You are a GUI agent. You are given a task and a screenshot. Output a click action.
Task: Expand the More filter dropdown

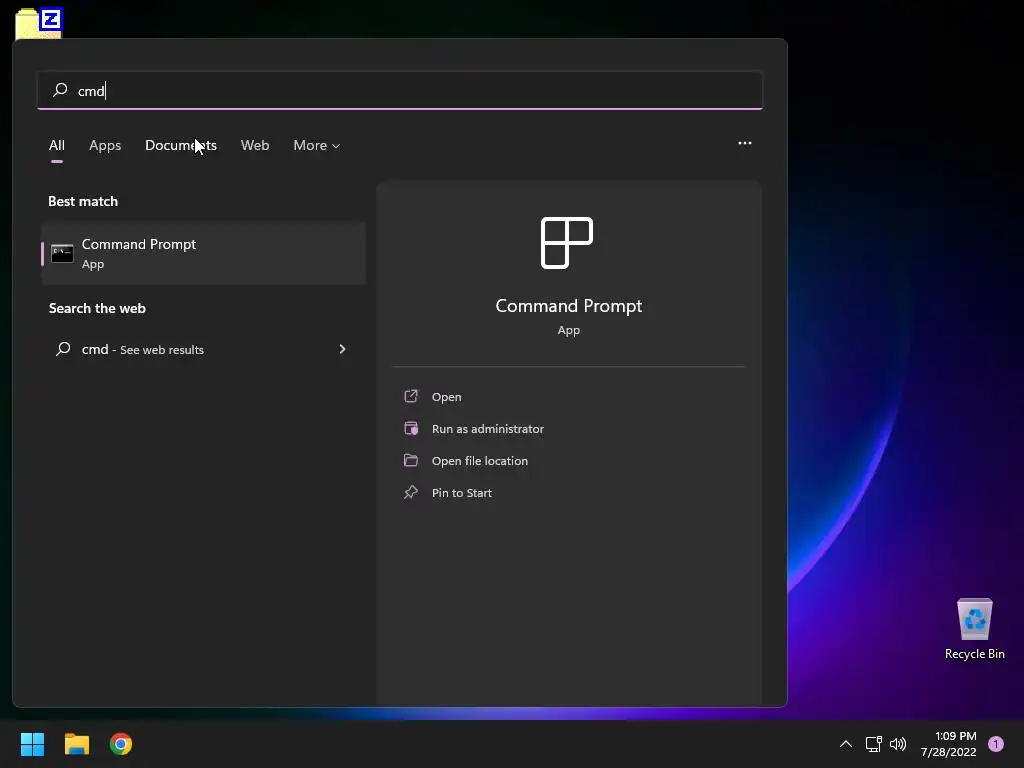click(317, 145)
